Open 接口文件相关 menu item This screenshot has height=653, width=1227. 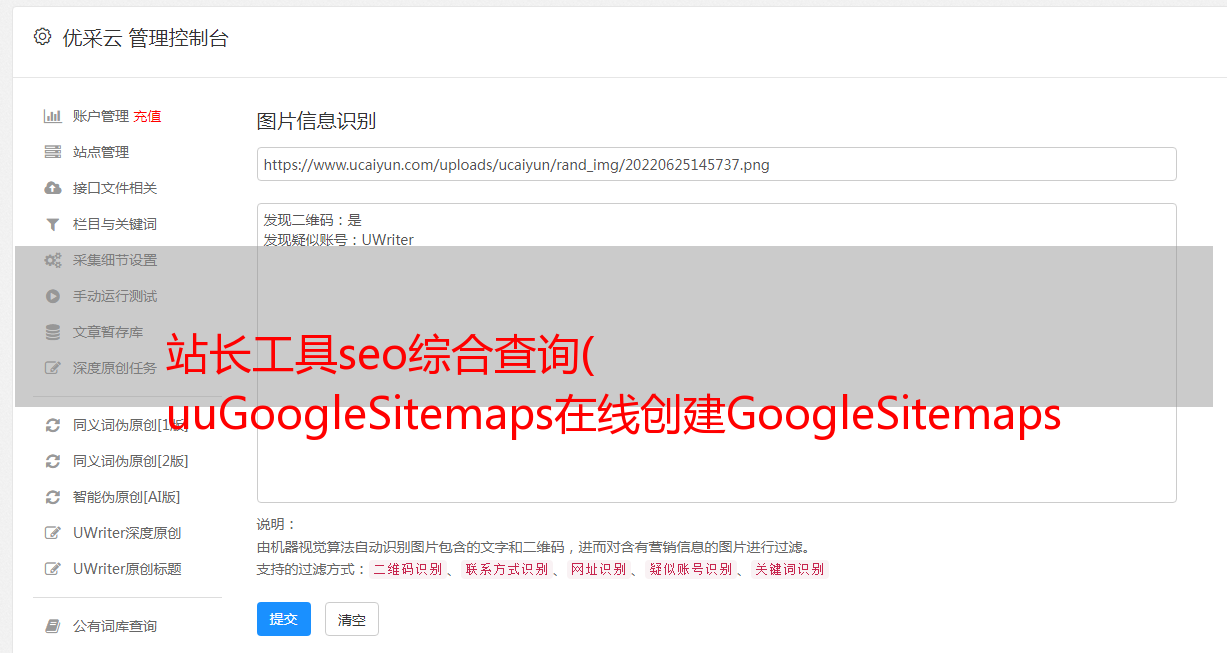pyautogui.click(x=115, y=188)
